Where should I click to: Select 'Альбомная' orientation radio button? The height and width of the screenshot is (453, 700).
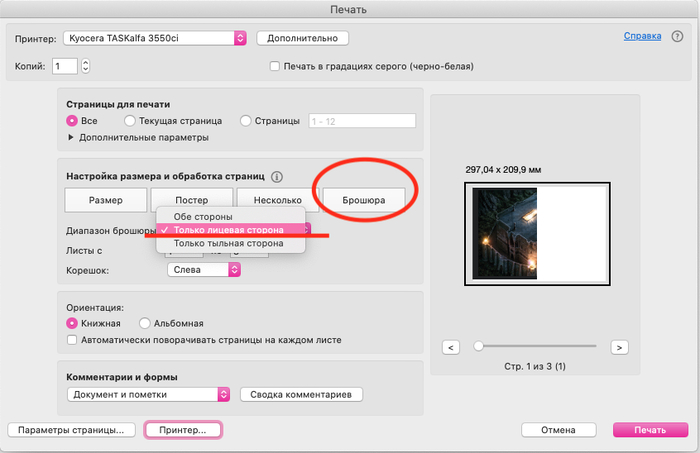pos(145,323)
